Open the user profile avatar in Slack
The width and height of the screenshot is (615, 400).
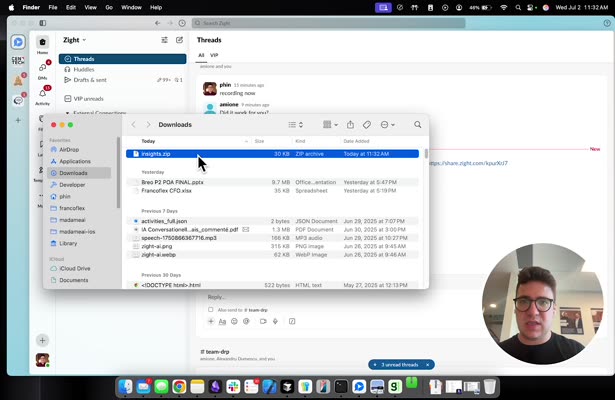tap(42, 360)
